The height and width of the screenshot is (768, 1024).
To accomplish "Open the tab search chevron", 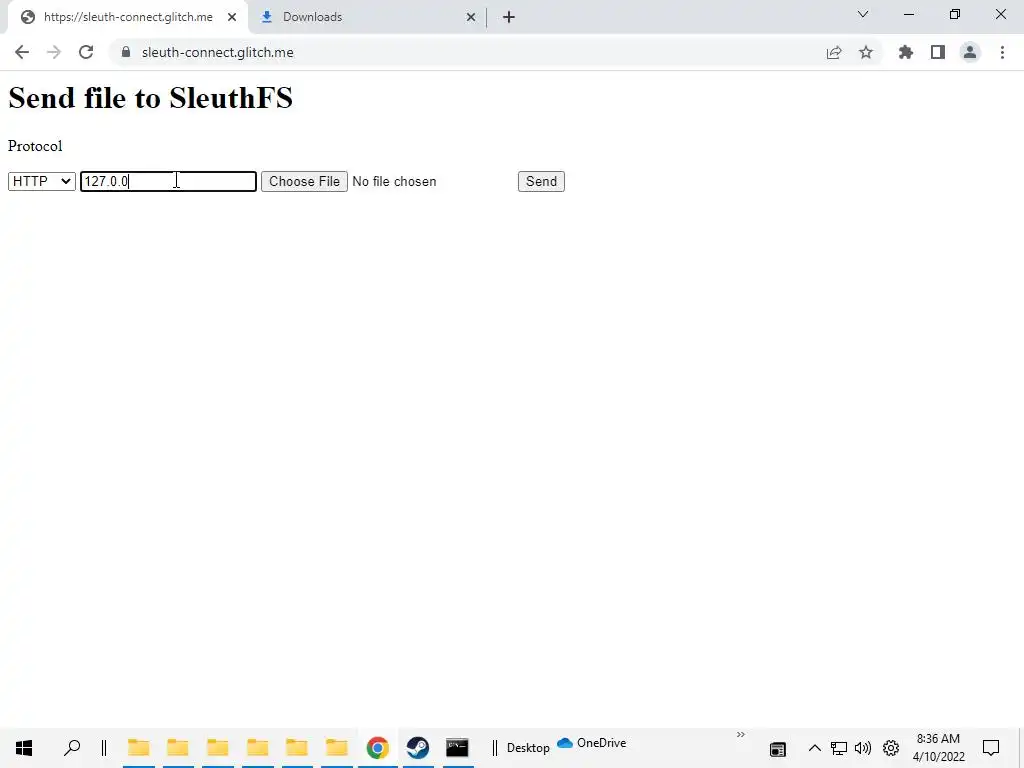I will pyautogui.click(x=863, y=14).
